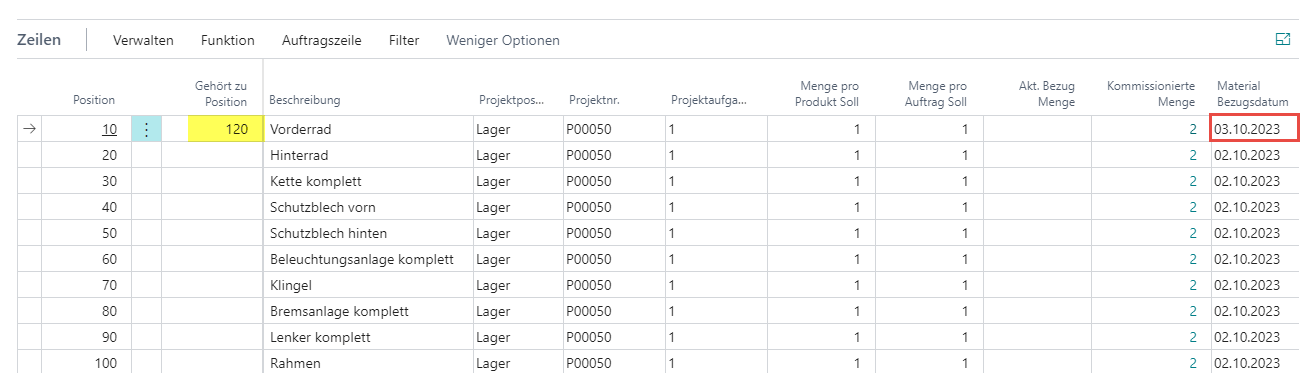Open the Filter menu

(x=404, y=40)
